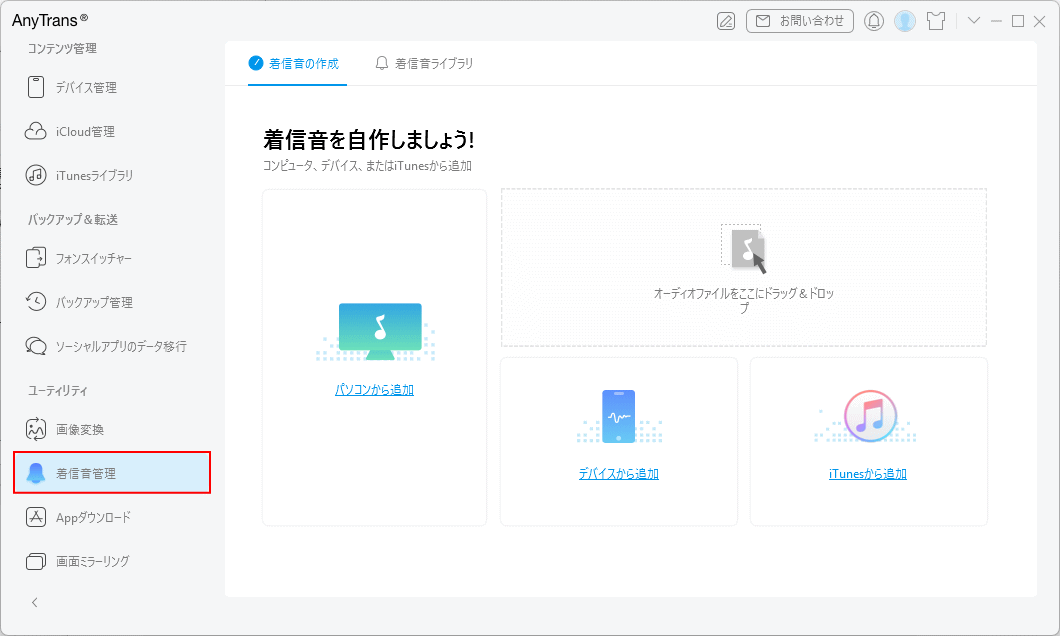Close the AnyTrans window
1060x636 pixels.
1040,22
